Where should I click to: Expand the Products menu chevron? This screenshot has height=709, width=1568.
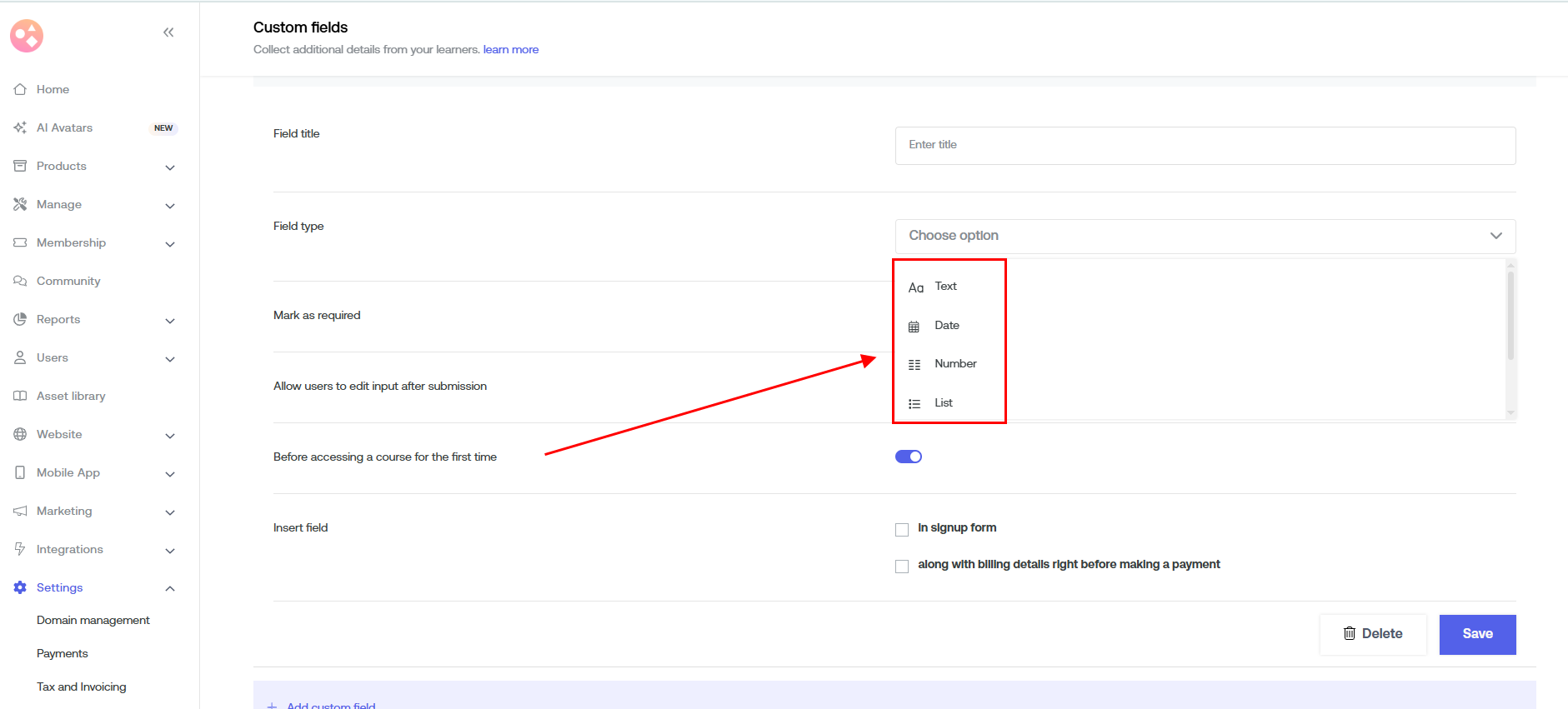point(170,167)
